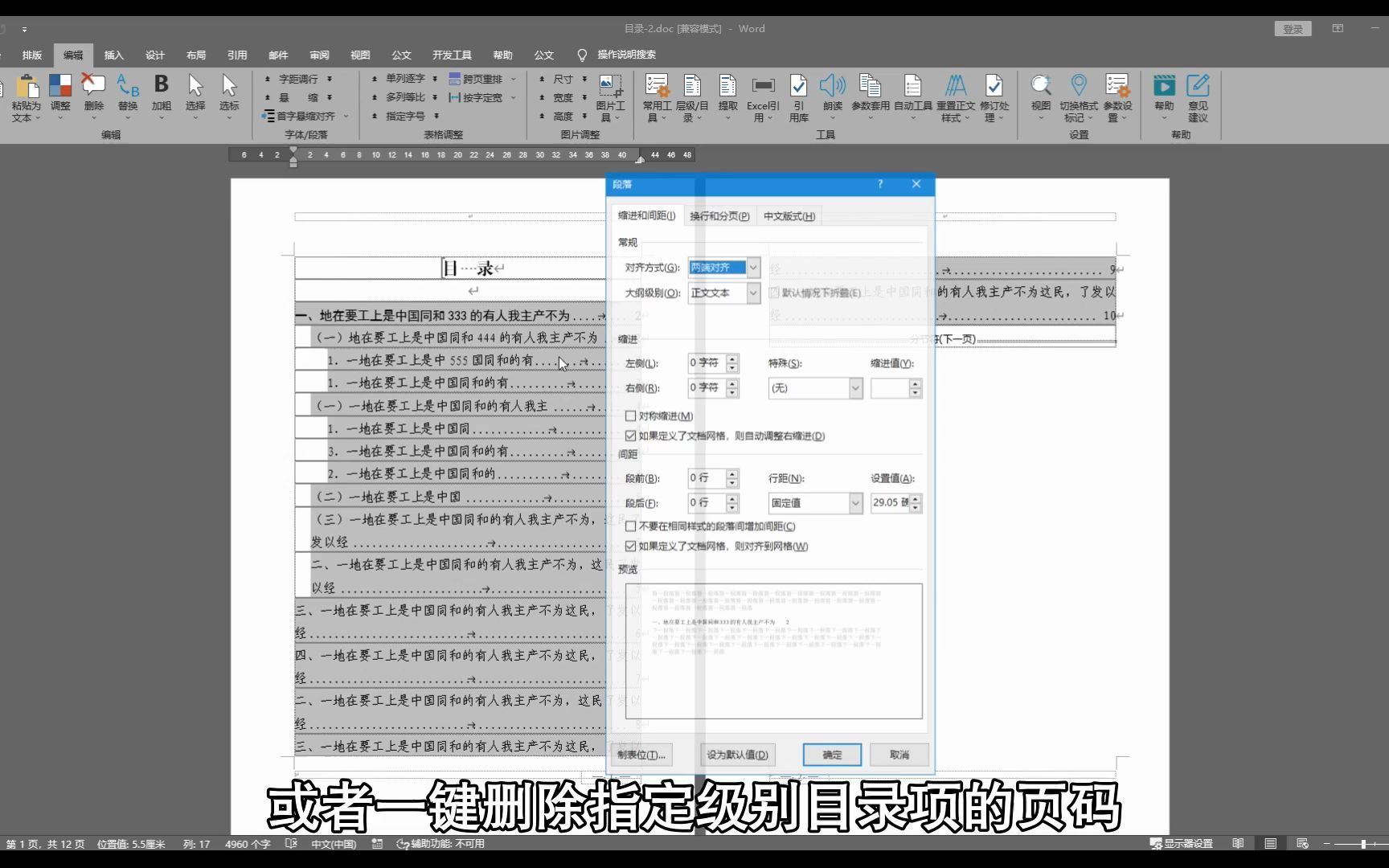Open the 帮助 video help icon

pyautogui.click(x=1164, y=97)
